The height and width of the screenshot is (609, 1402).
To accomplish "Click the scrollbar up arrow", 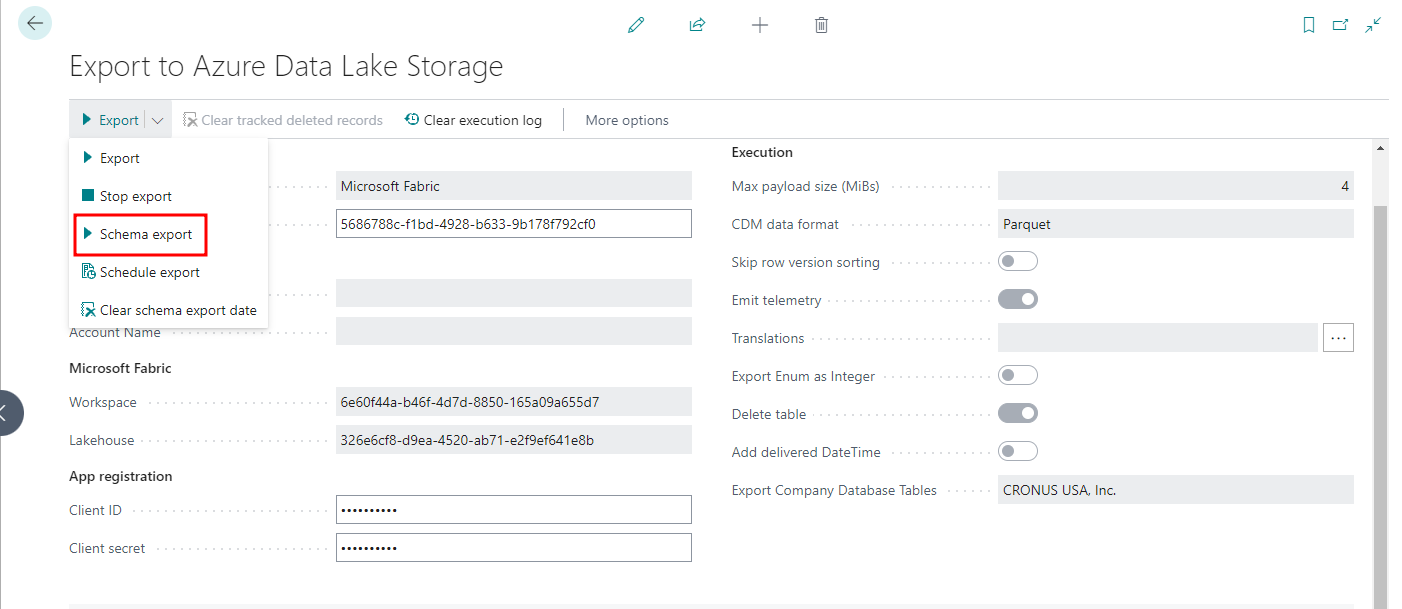I will pos(1381,148).
